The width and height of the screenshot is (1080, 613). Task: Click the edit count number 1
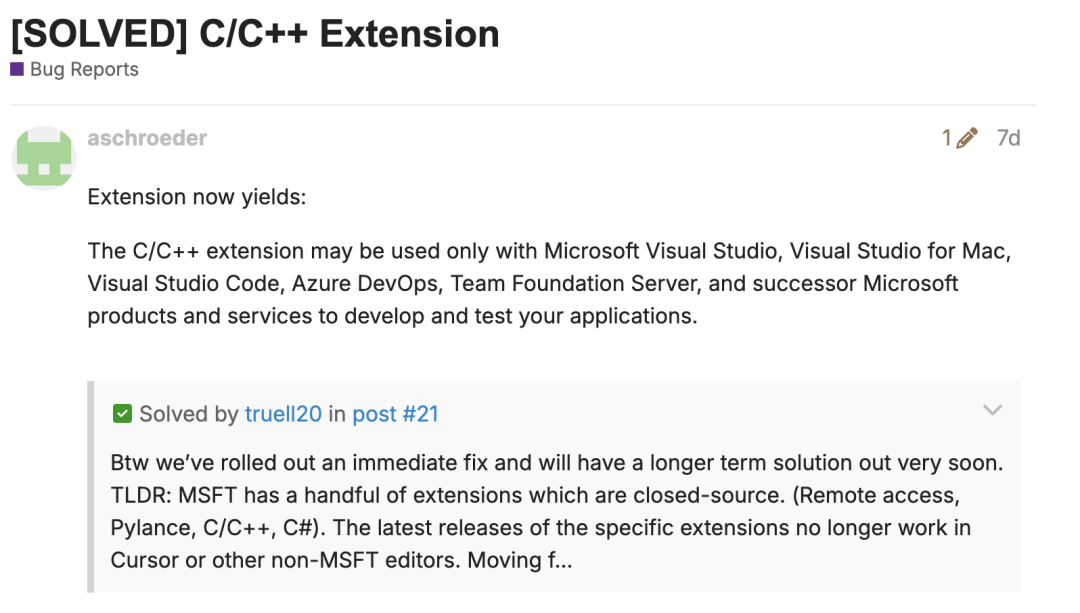pos(946,138)
